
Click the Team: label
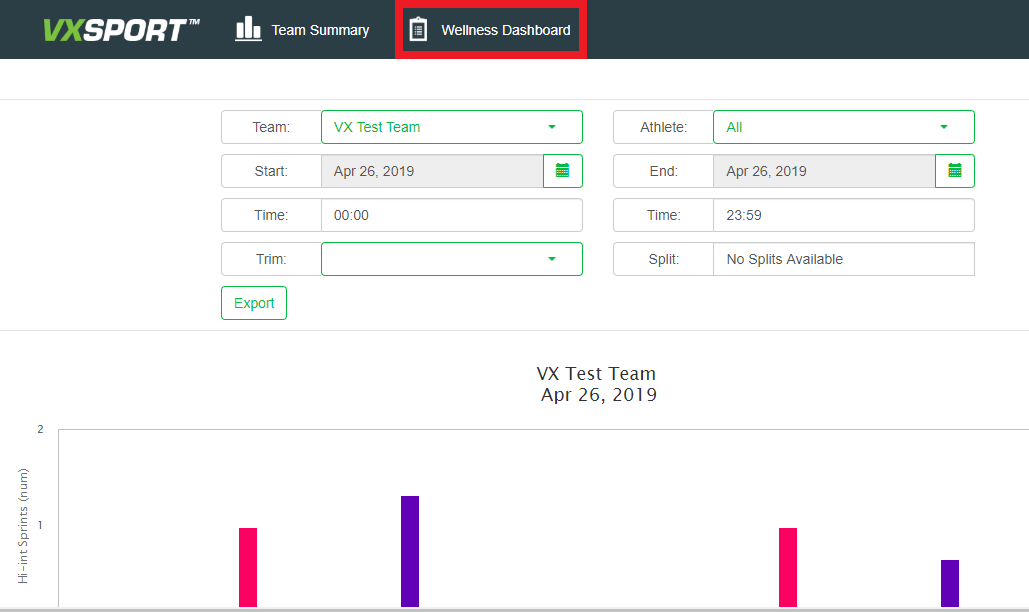tap(271, 127)
